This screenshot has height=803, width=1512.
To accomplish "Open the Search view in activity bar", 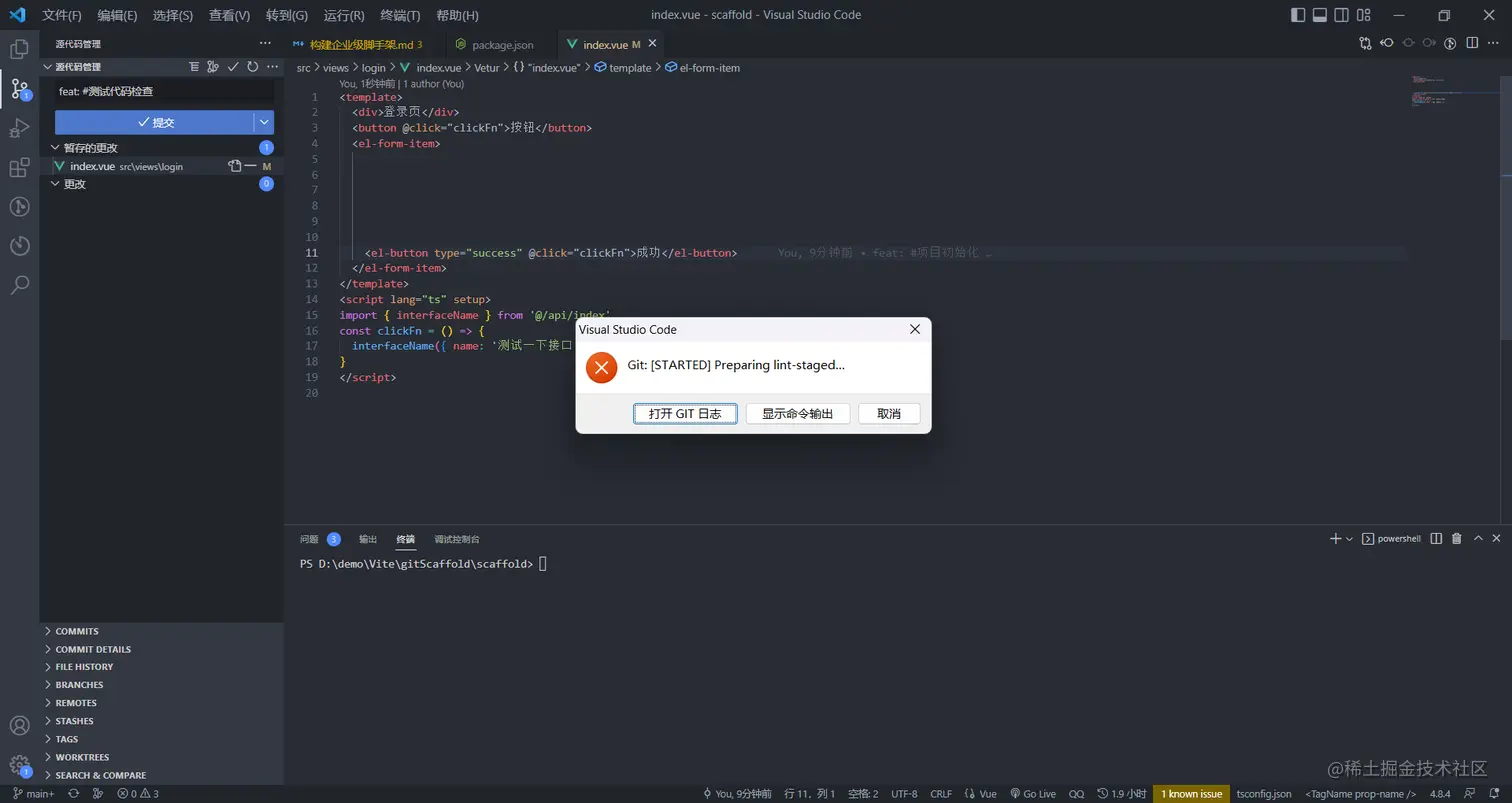I will pyautogui.click(x=19, y=285).
